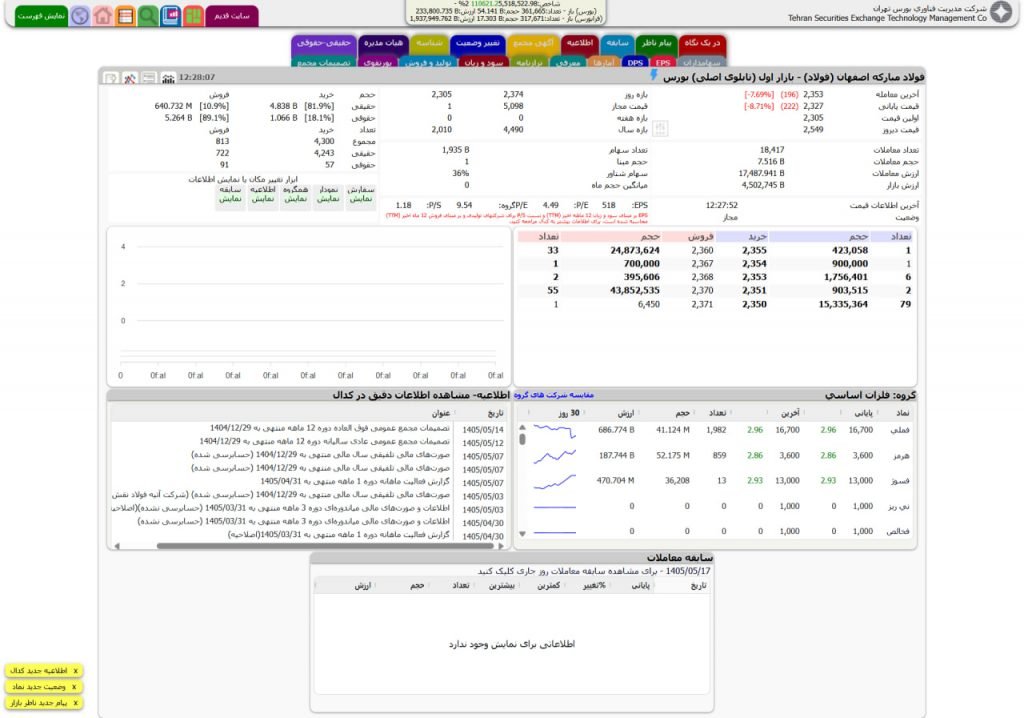Click the 1405/05/17 trade history notice

(594, 571)
